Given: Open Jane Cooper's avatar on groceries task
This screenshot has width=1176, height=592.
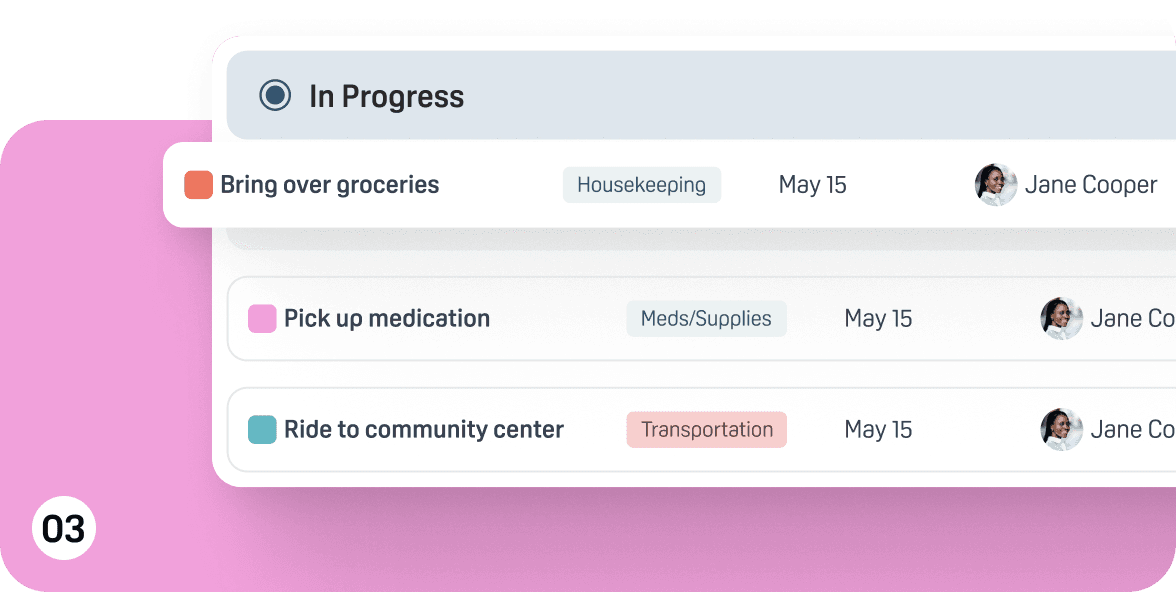Looking at the screenshot, I should [x=995, y=184].
